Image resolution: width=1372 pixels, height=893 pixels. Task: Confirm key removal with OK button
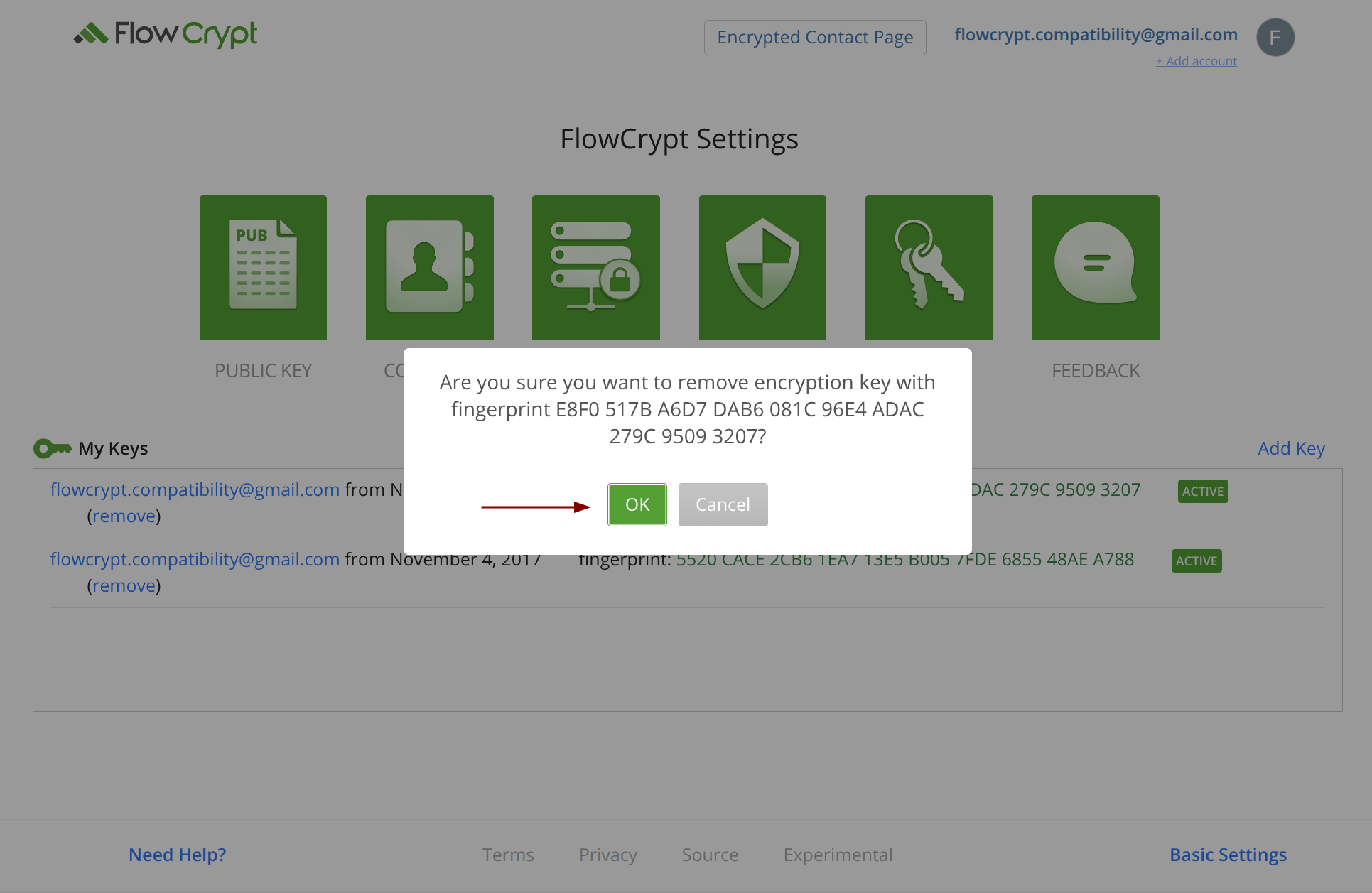[637, 504]
